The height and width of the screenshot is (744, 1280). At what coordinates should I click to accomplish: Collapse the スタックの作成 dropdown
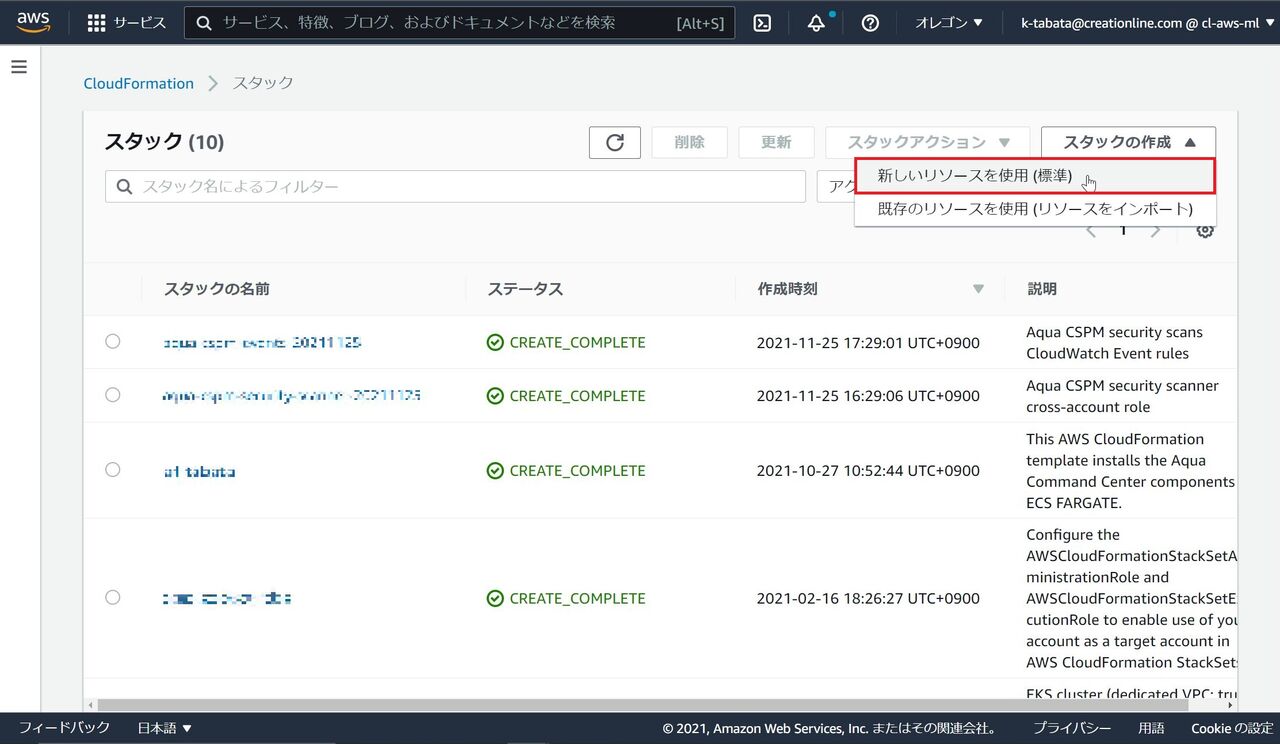click(x=1128, y=142)
